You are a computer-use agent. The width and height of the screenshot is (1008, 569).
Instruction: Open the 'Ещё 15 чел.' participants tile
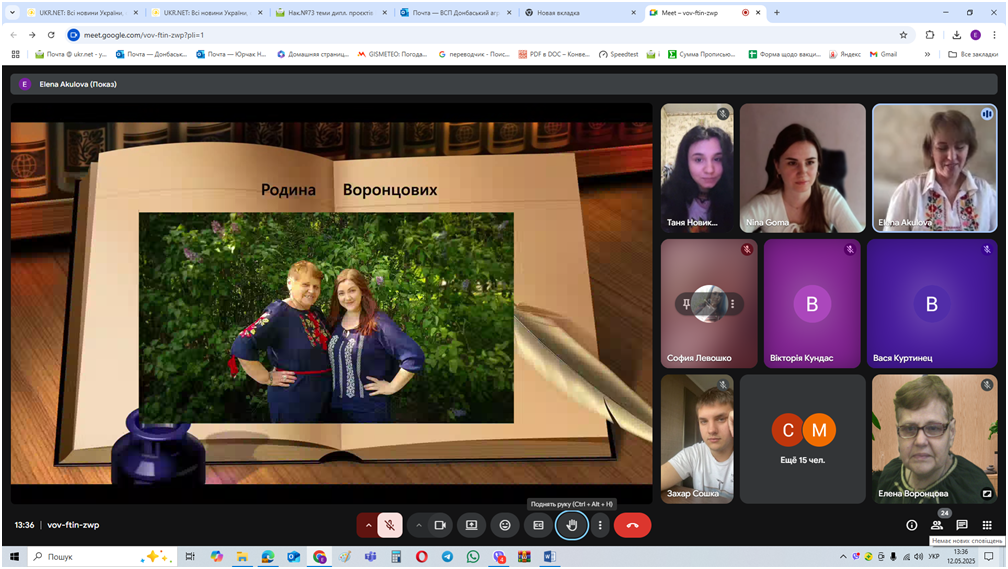[x=802, y=439]
